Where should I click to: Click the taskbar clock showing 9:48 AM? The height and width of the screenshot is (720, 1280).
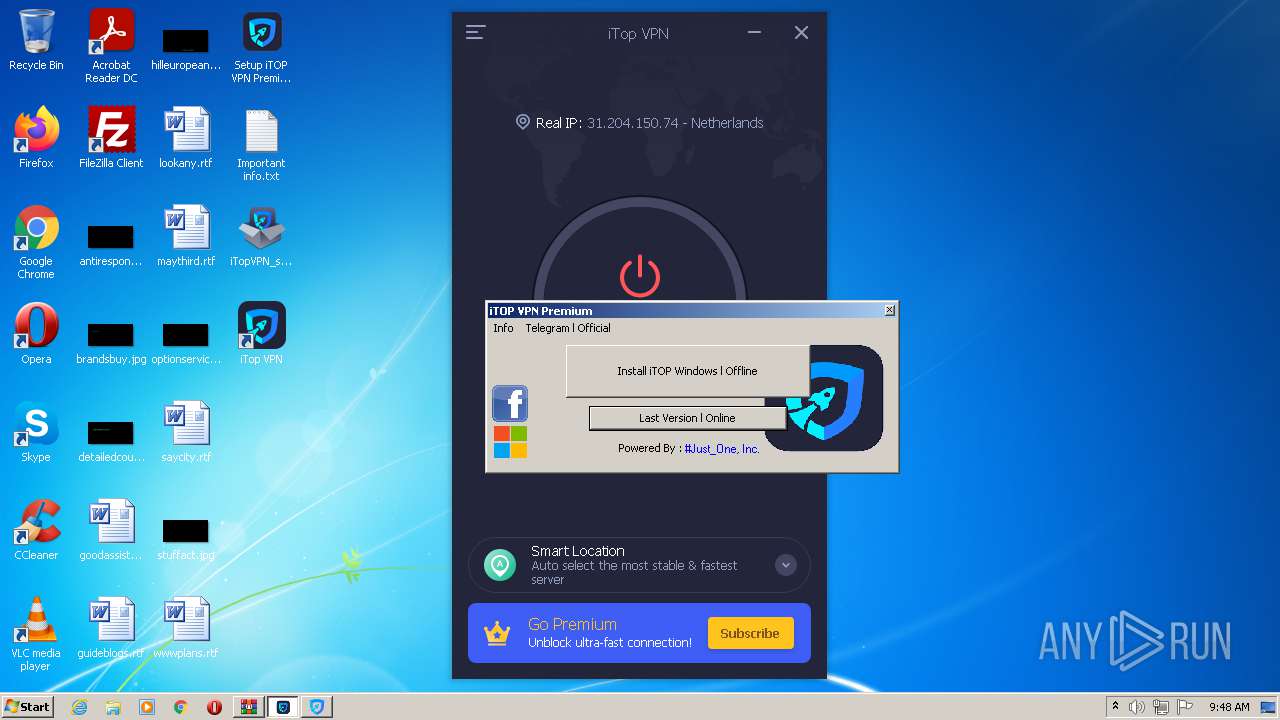pos(1229,707)
